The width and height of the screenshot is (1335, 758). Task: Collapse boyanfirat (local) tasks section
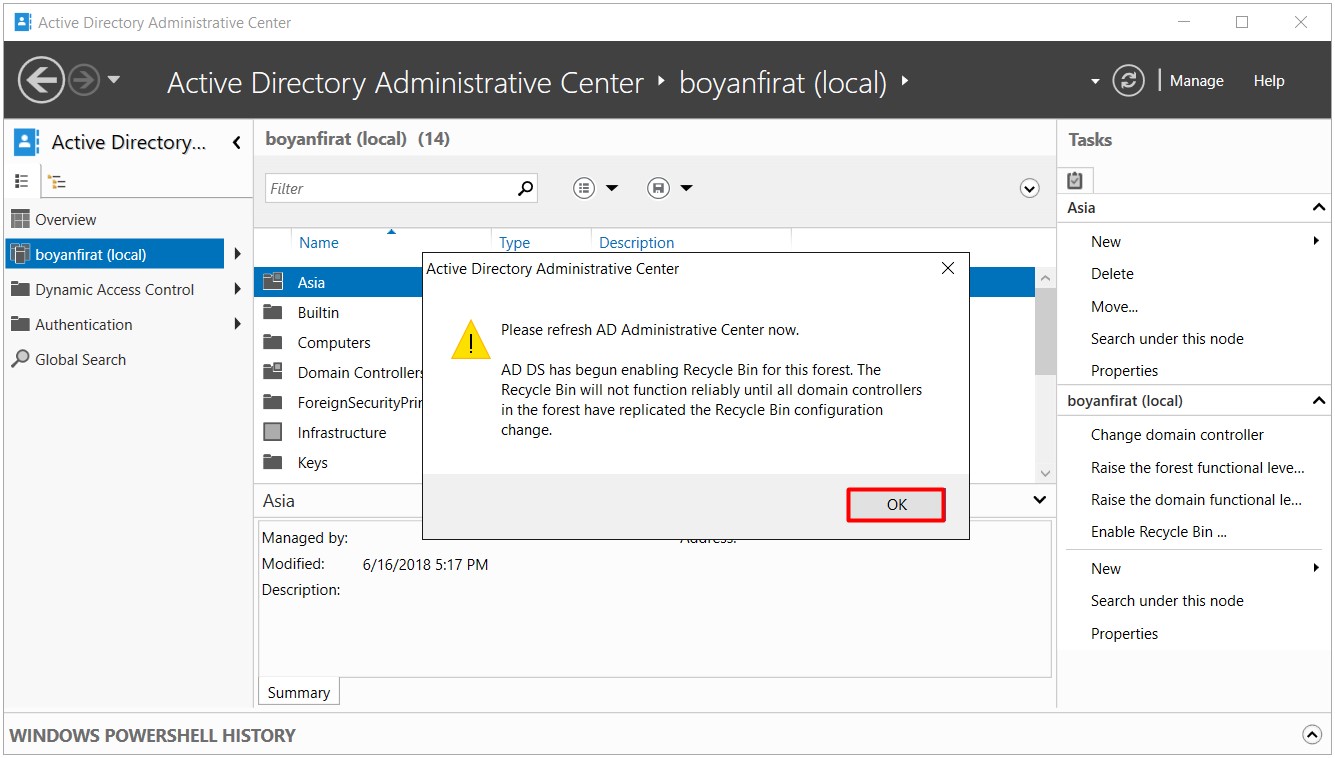1319,401
